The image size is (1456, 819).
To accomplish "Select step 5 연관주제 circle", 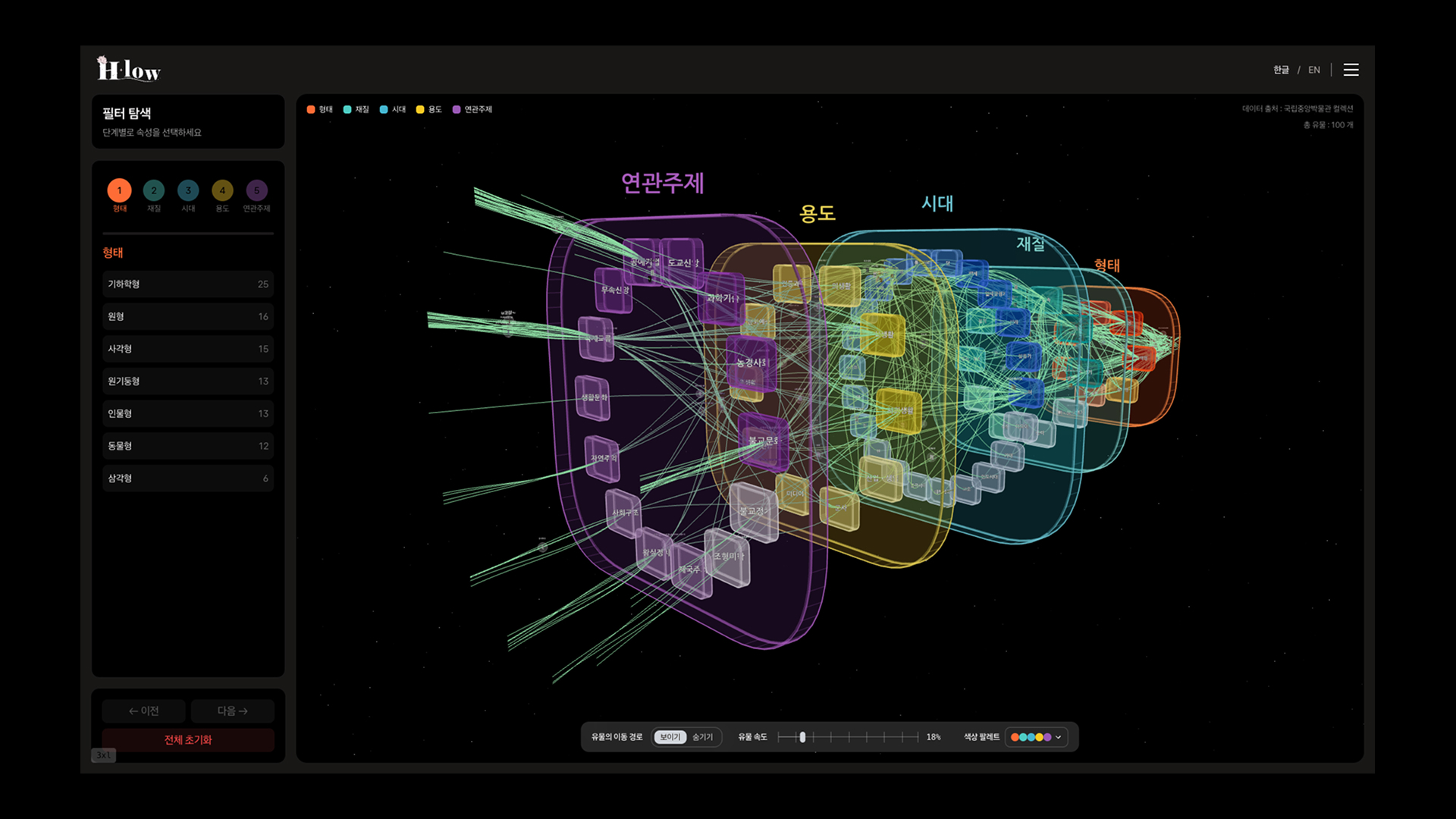I will [256, 190].
